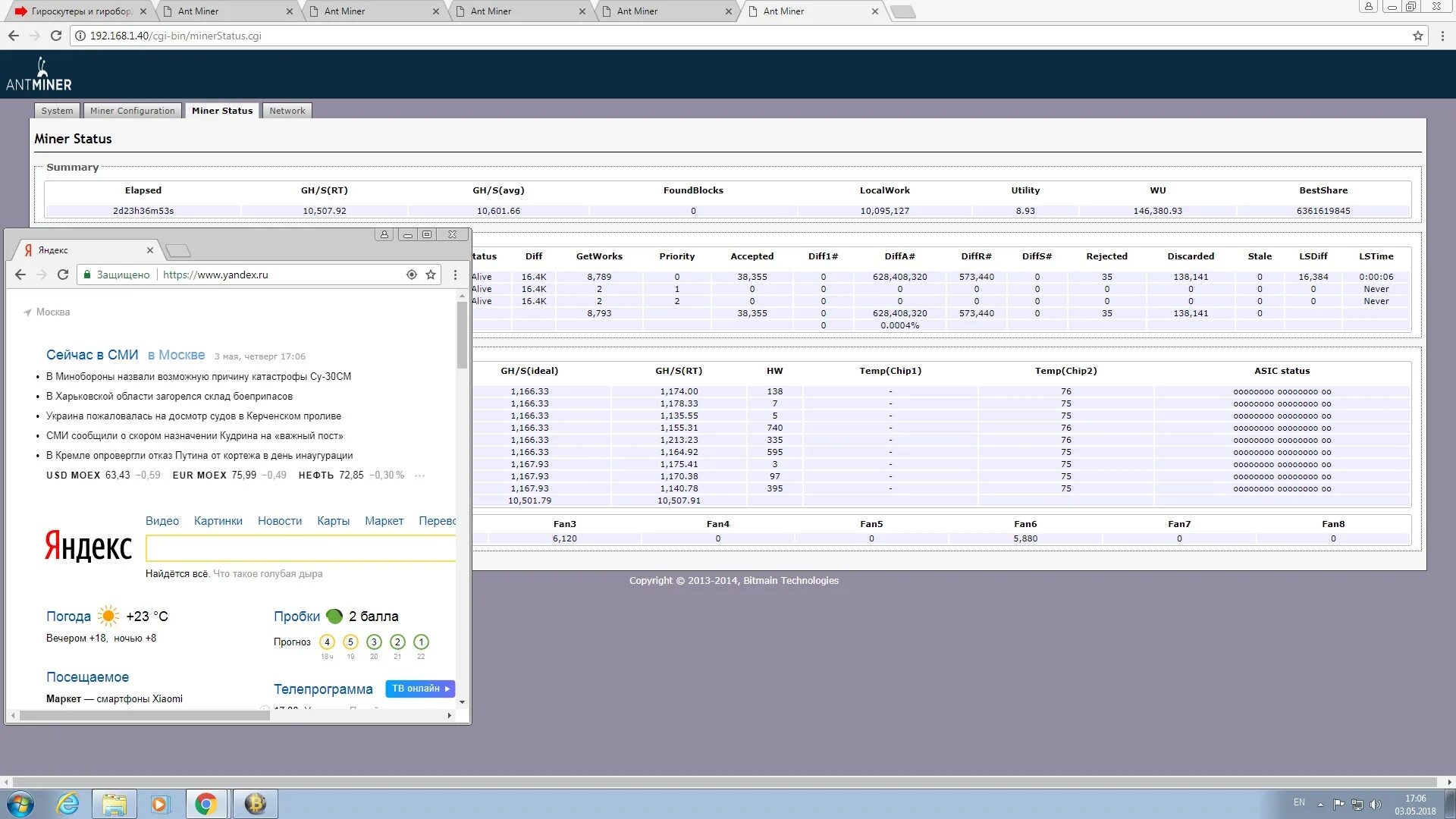Click Yandex scrollbar down arrow
The image size is (1456, 819).
click(462, 702)
